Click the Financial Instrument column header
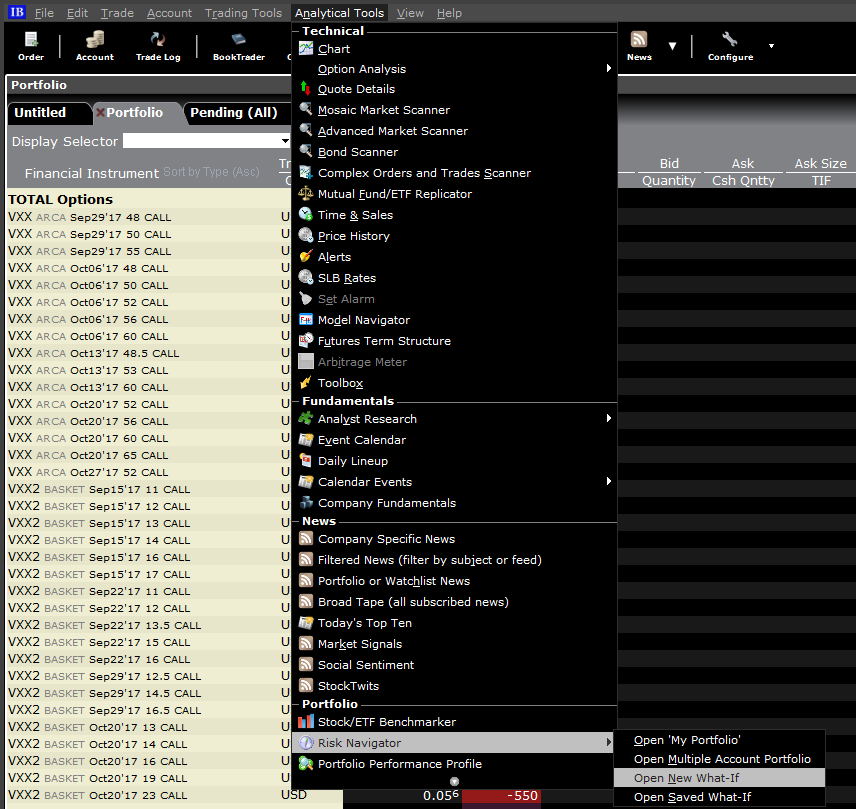 point(92,173)
